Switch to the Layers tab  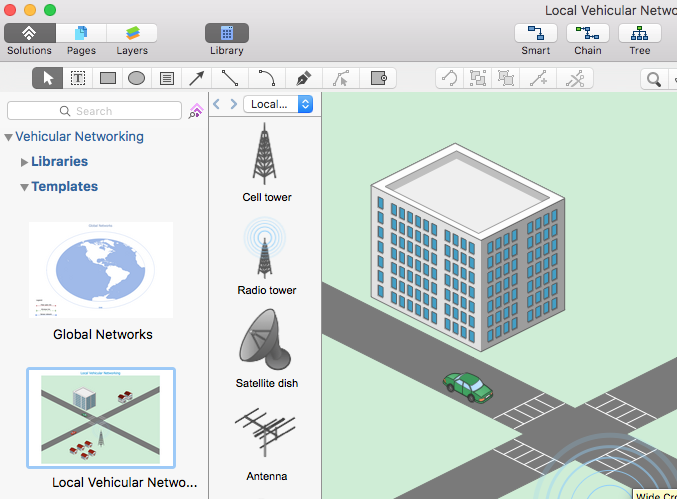coord(132,33)
